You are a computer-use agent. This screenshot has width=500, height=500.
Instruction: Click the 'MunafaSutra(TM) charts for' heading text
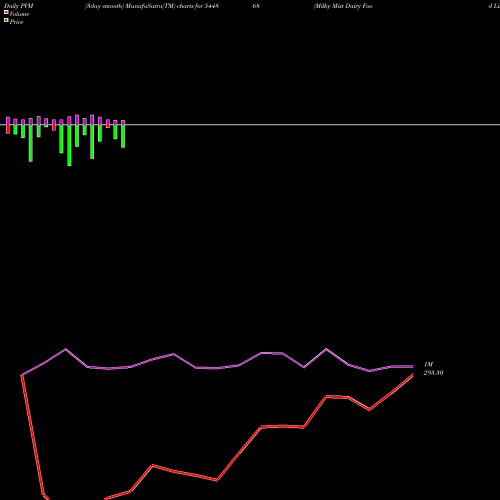(164, 6)
